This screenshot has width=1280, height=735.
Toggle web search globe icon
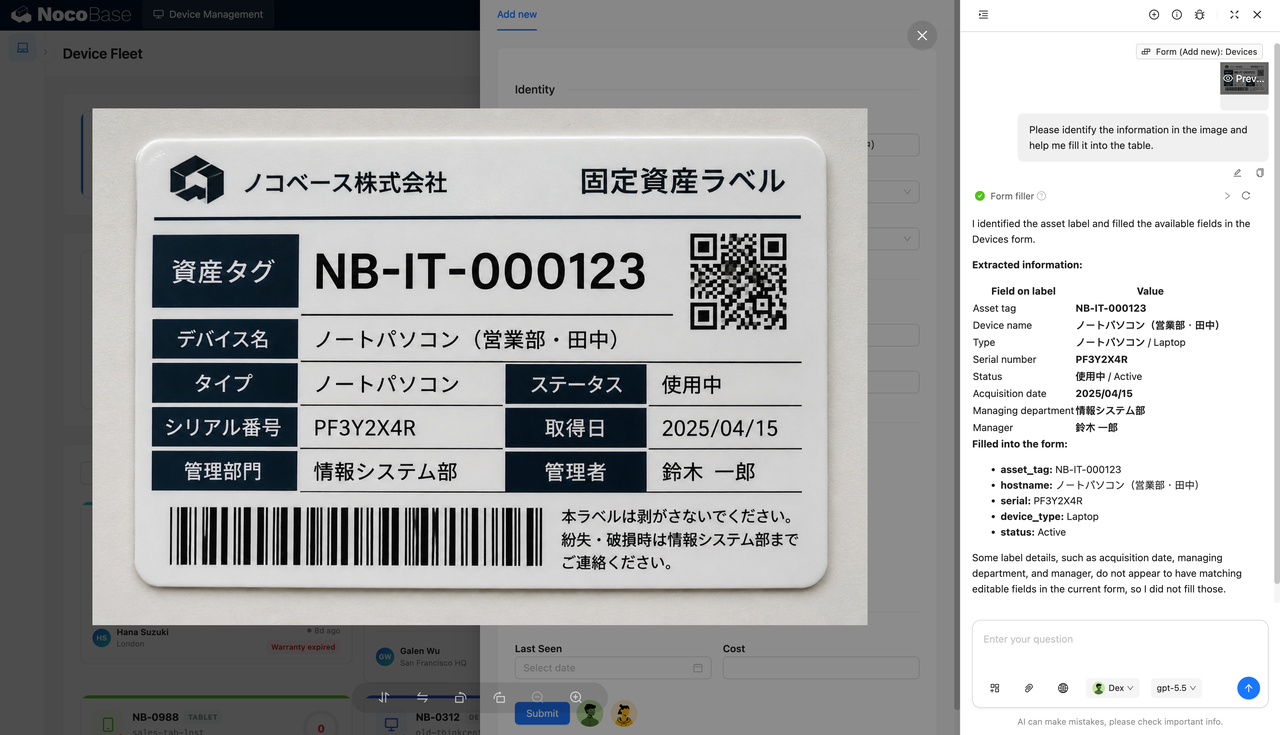tap(1063, 688)
